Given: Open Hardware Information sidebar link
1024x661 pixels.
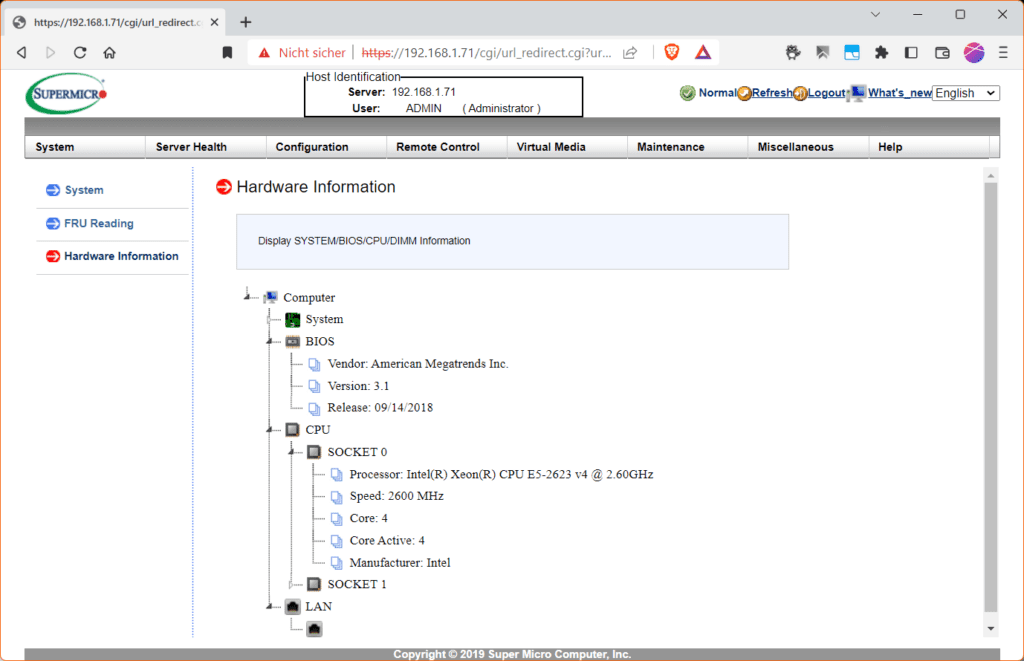Looking at the screenshot, I should (121, 256).
